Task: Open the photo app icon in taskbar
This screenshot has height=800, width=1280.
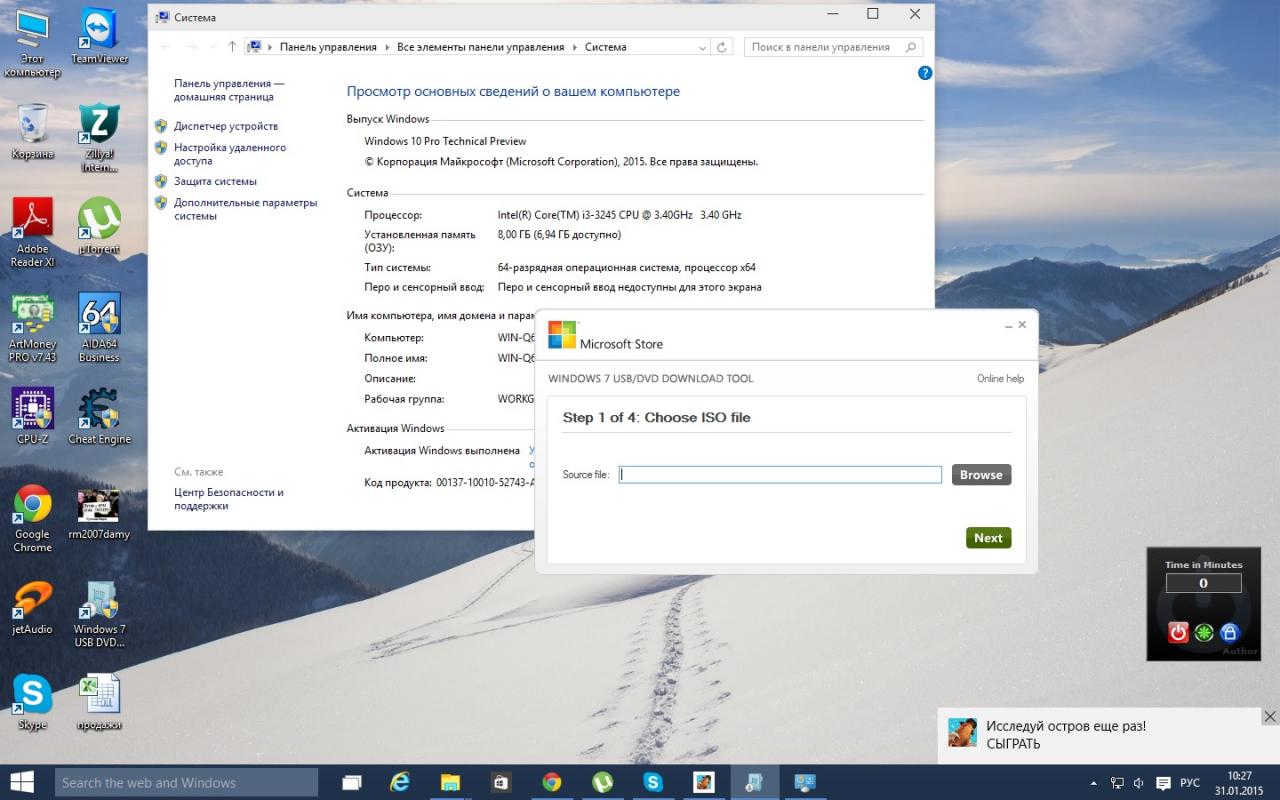Action: 703,782
